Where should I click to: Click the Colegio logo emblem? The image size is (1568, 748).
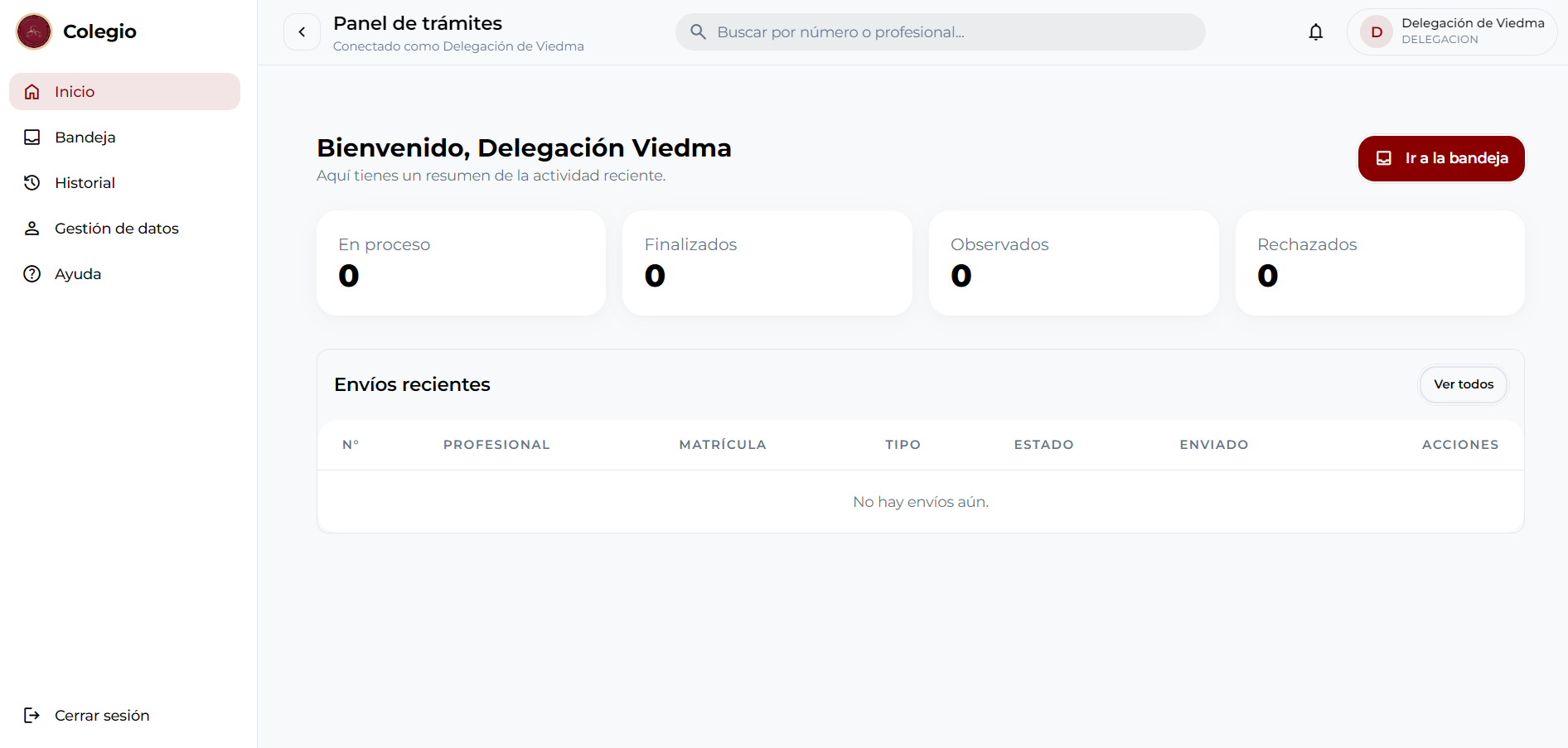coord(34,31)
